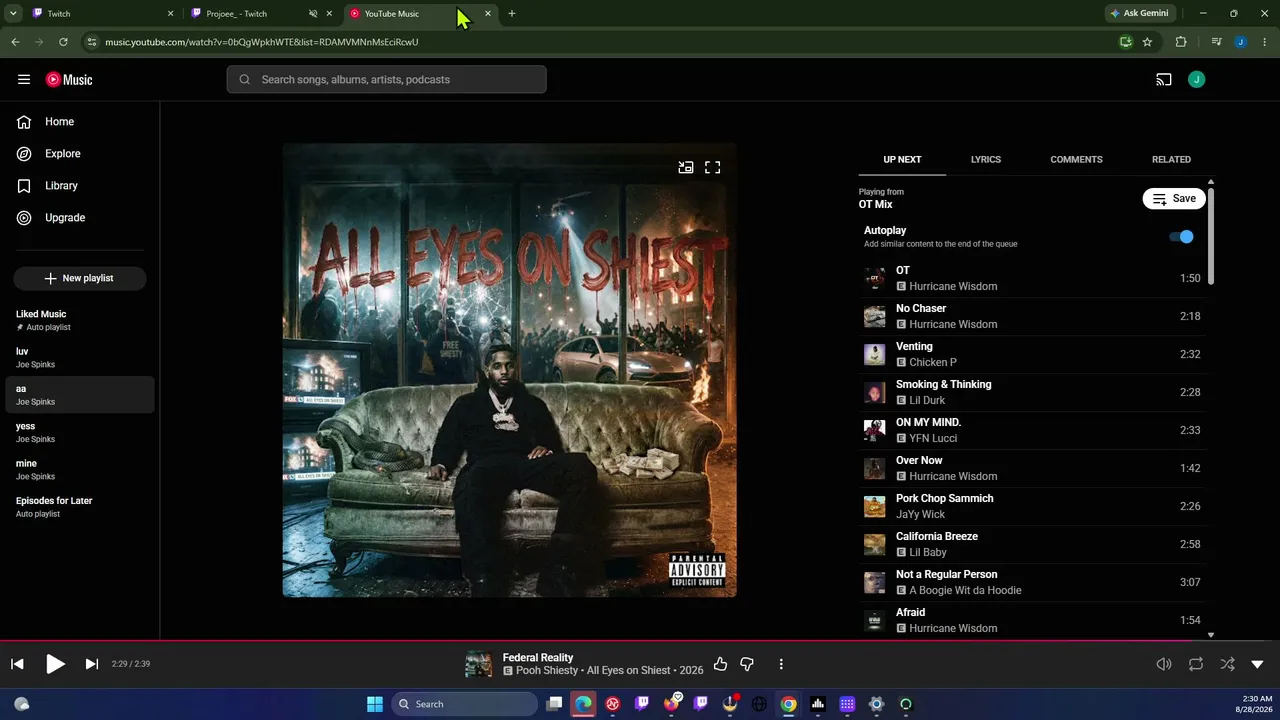Open Chrome media controls icon
Screen dimensions: 1280x720
pos(1216,42)
